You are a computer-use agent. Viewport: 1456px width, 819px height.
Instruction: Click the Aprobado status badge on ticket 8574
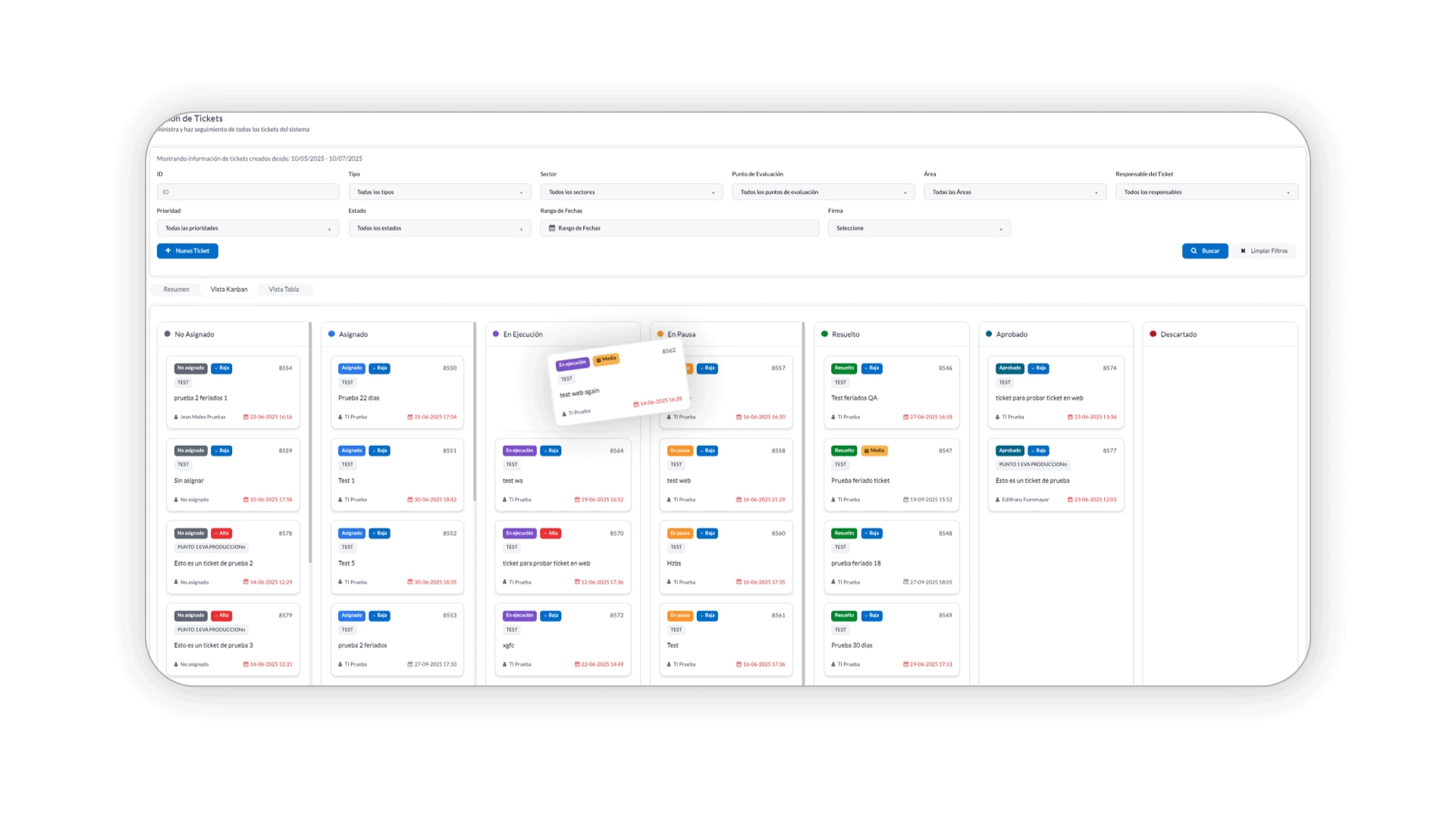[1009, 368]
